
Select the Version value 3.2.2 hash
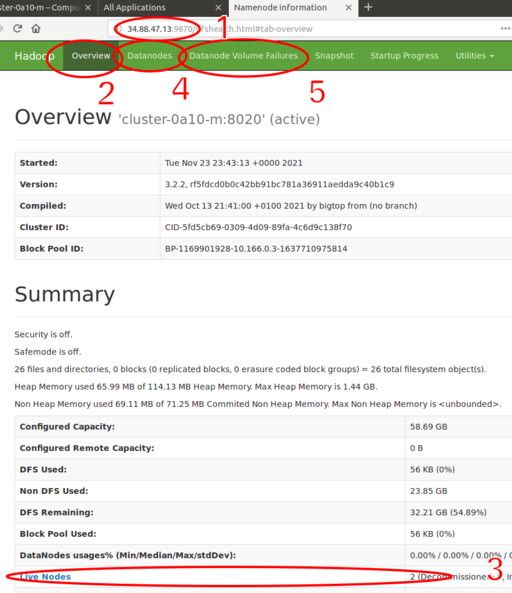(279, 184)
